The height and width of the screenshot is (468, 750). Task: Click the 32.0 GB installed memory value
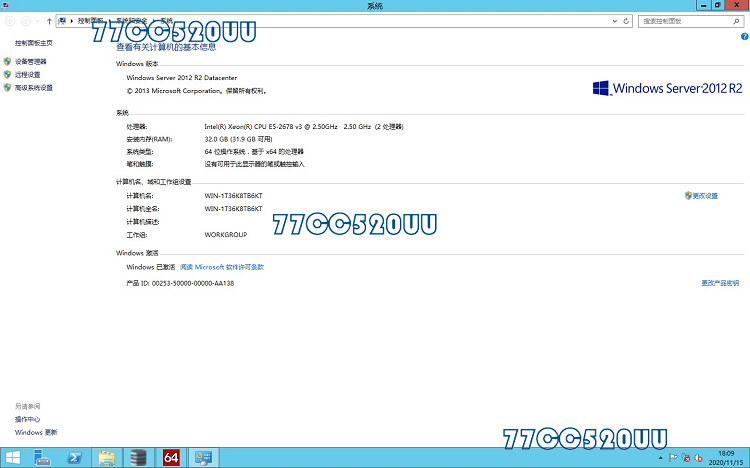tap(238, 139)
